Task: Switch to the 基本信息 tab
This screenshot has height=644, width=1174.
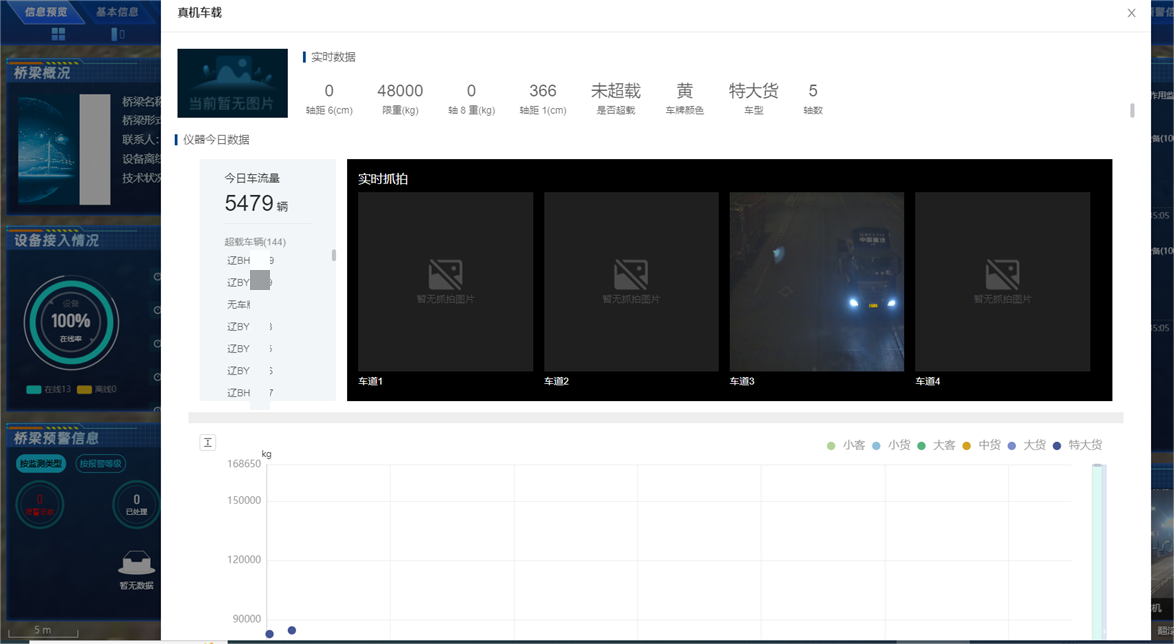Action: click(x=117, y=12)
